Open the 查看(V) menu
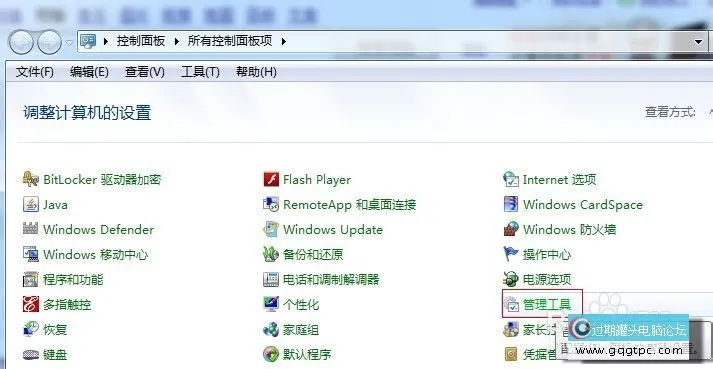The height and width of the screenshot is (369, 713). [145, 72]
